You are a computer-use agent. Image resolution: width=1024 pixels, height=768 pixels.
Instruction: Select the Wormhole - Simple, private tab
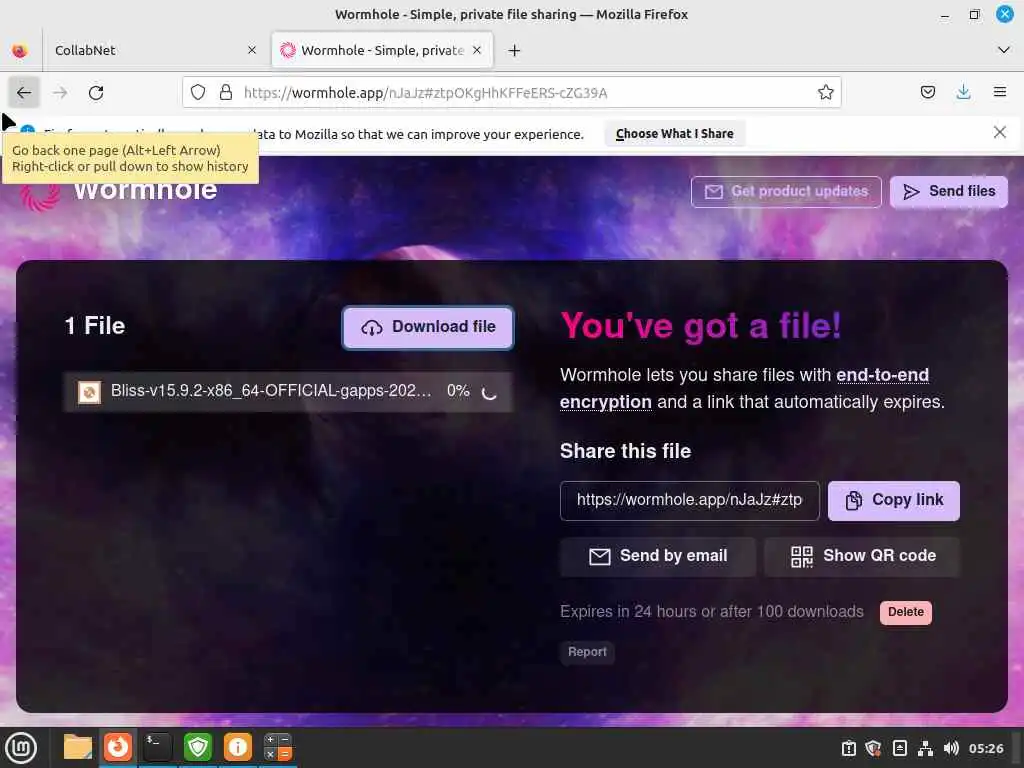coord(382,50)
